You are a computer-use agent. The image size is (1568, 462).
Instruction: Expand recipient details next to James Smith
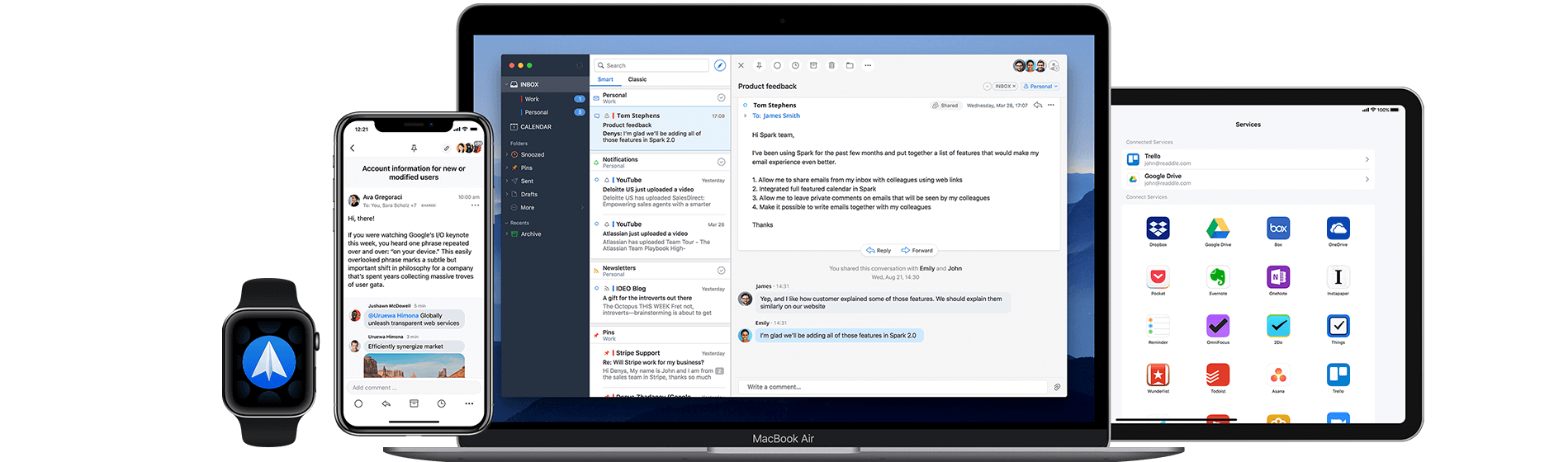pos(746,115)
